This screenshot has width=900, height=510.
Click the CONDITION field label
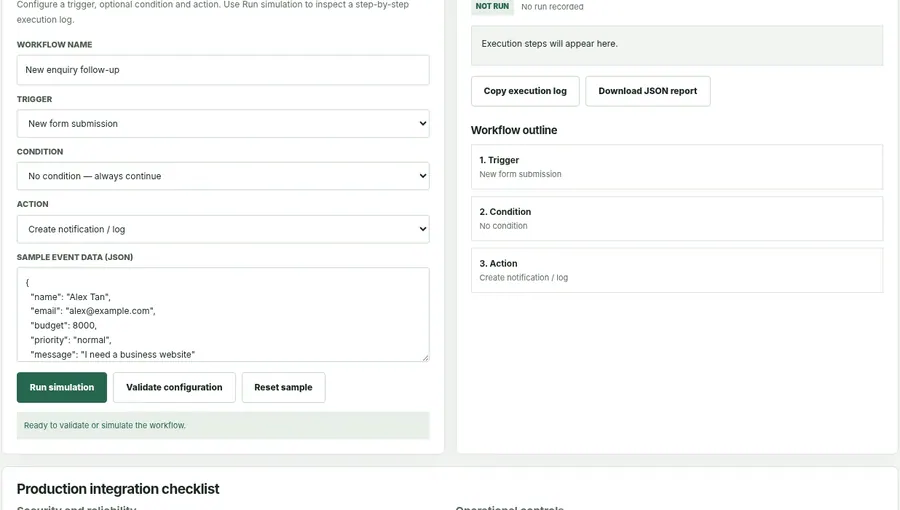[40, 152]
